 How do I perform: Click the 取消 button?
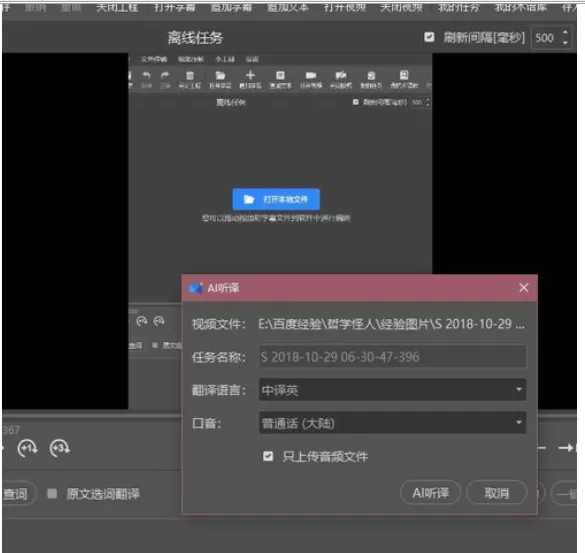pyautogui.click(x=497, y=493)
